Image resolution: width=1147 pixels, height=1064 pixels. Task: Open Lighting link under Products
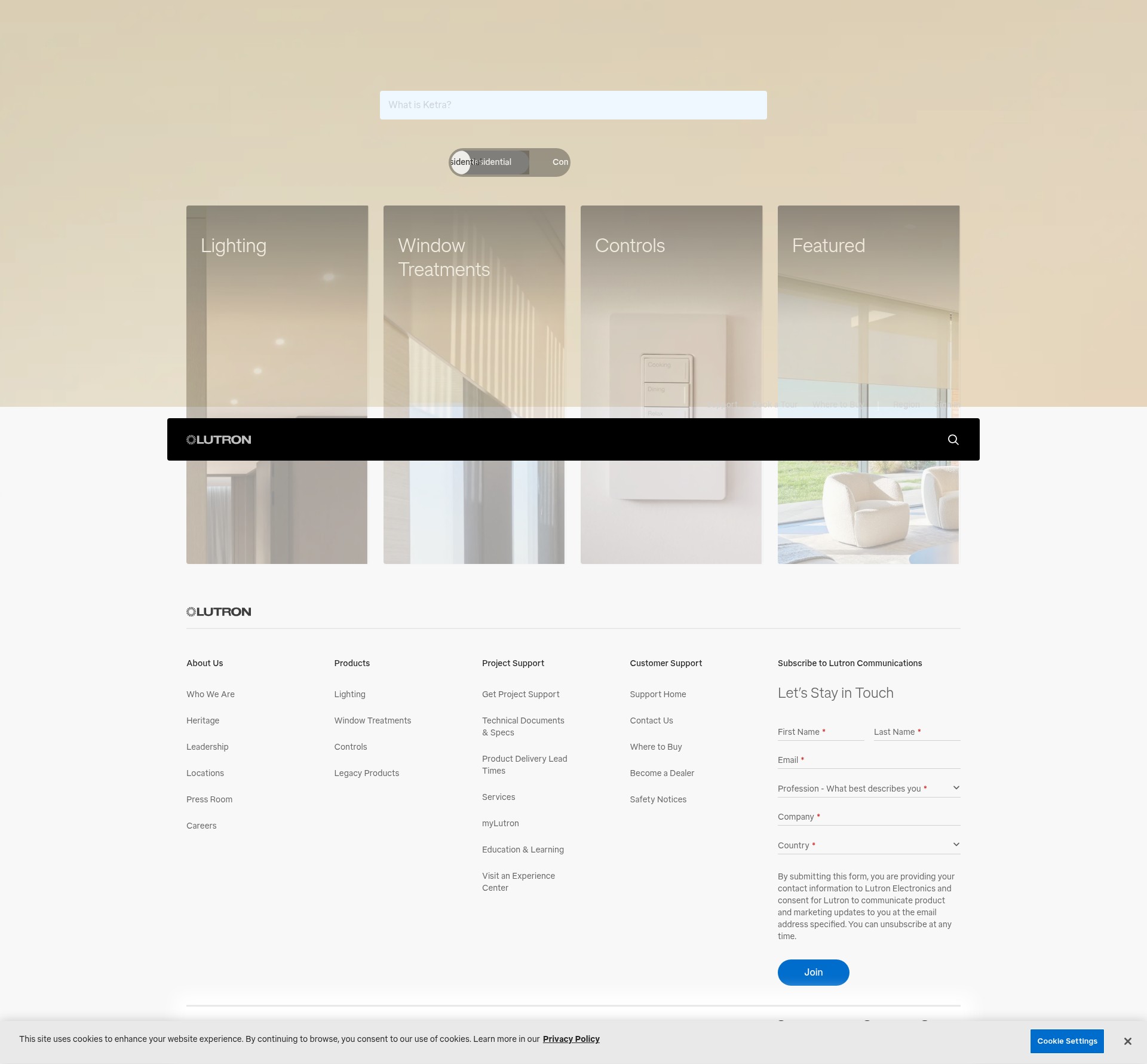tap(349, 694)
